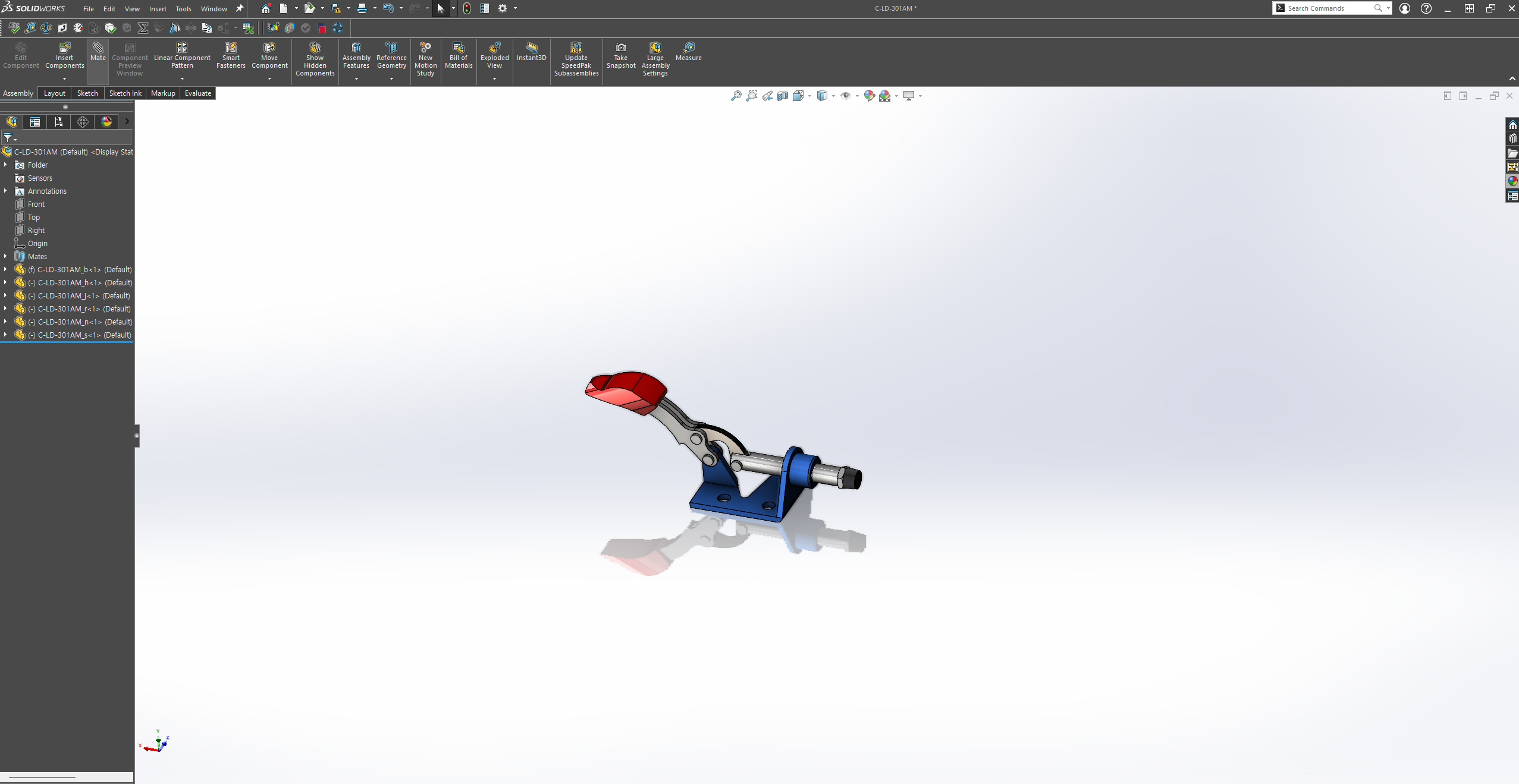
Task: Open Large Assembly Settings
Action: [655, 48]
